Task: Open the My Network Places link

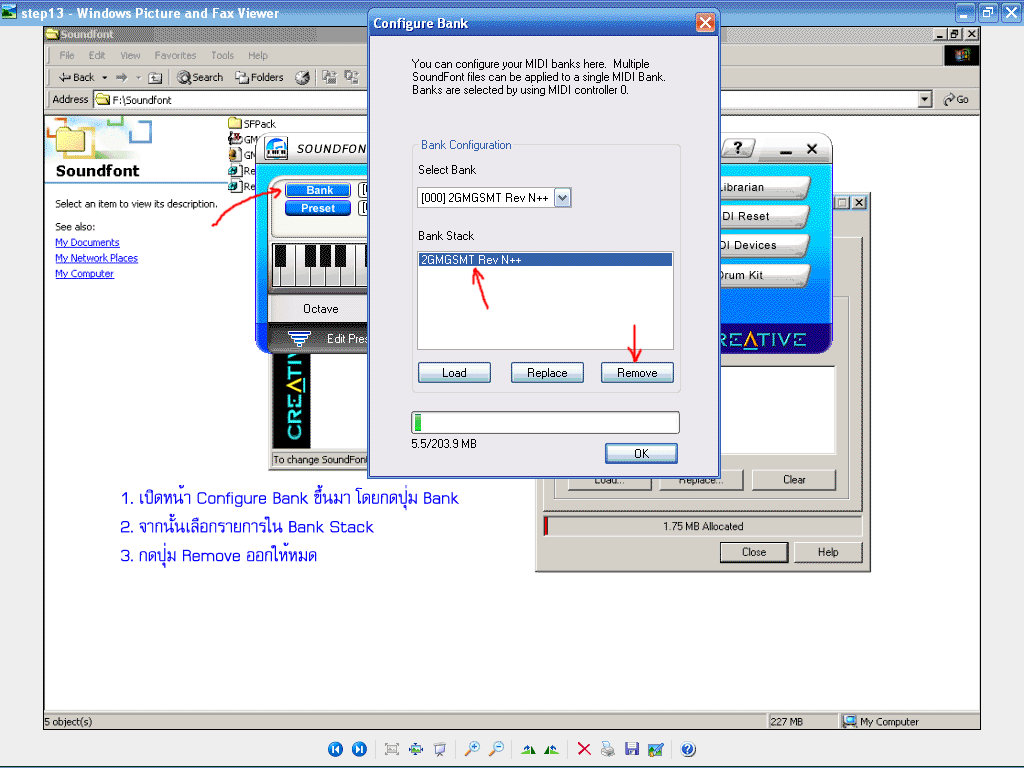Action: point(96,258)
